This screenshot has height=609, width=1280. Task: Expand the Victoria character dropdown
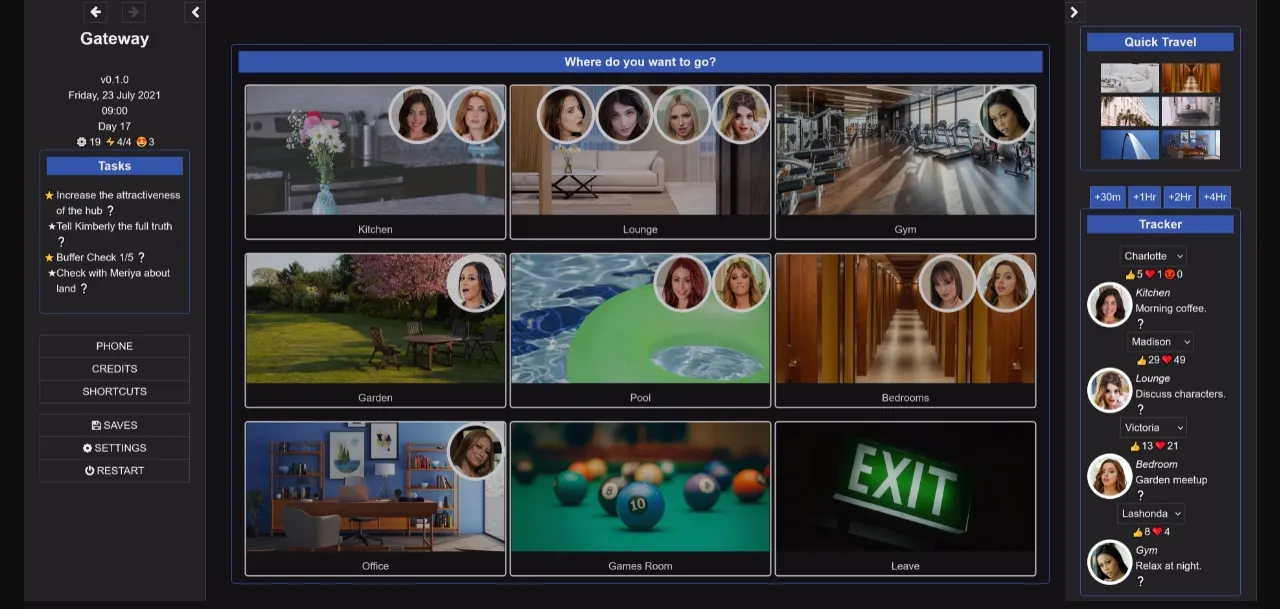click(x=1153, y=428)
